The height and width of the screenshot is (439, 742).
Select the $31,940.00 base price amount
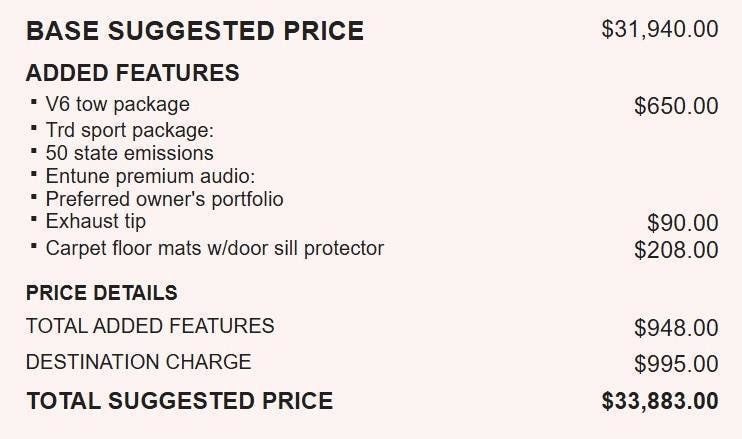pos(659,29)
